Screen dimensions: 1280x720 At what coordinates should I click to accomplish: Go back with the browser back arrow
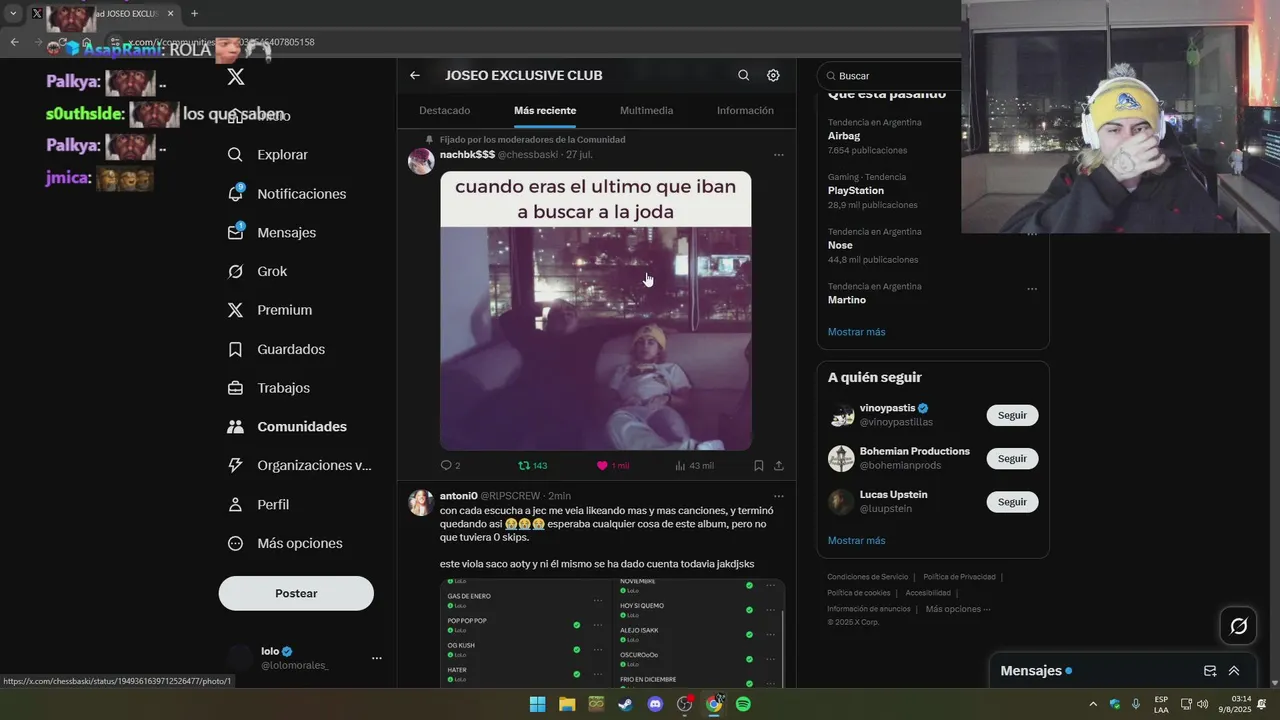click(14, 42)
